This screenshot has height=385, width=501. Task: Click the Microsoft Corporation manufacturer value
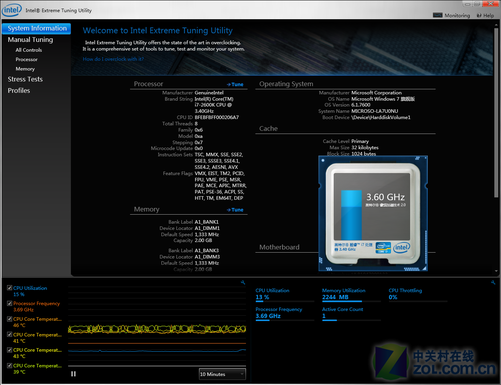point(376,93)
